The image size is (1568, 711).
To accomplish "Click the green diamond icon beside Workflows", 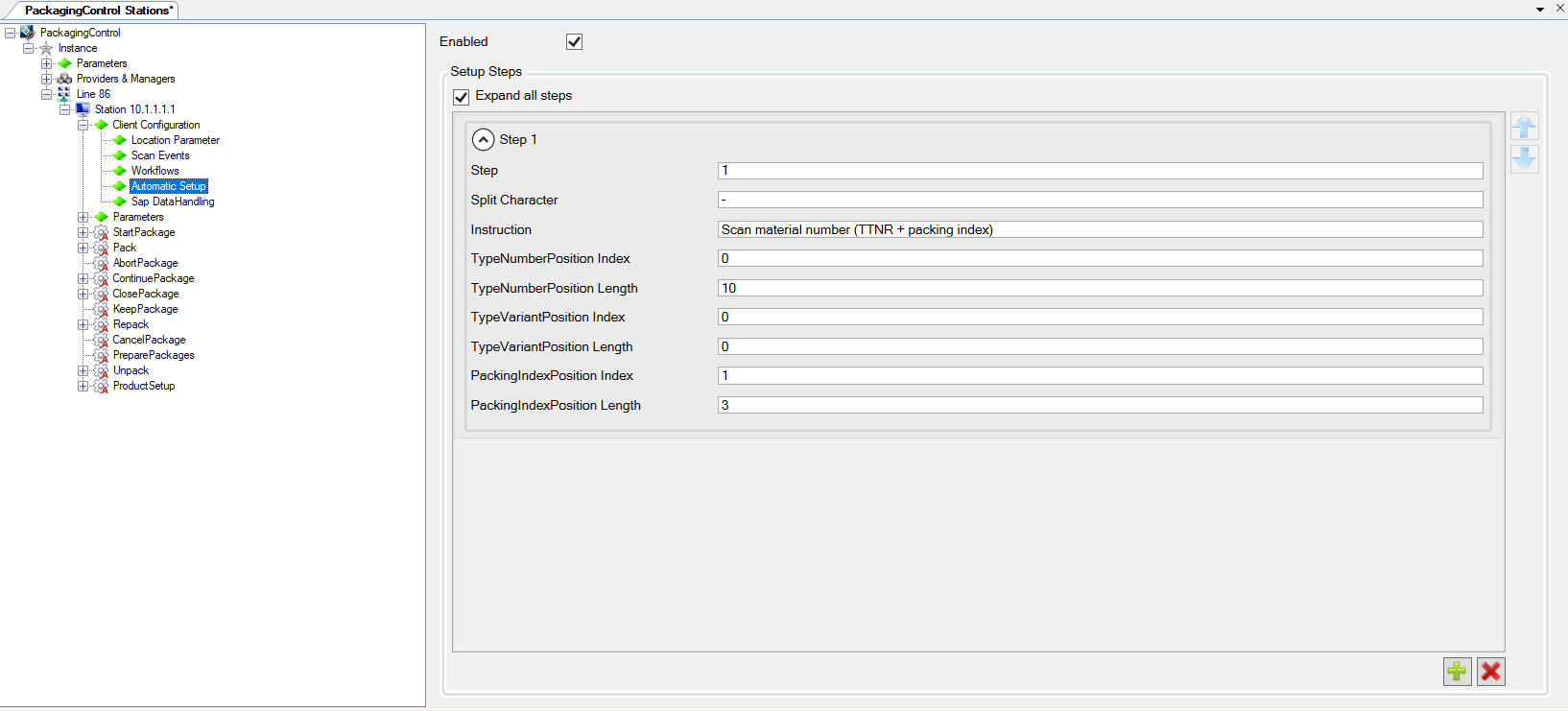I will (120, 171).
